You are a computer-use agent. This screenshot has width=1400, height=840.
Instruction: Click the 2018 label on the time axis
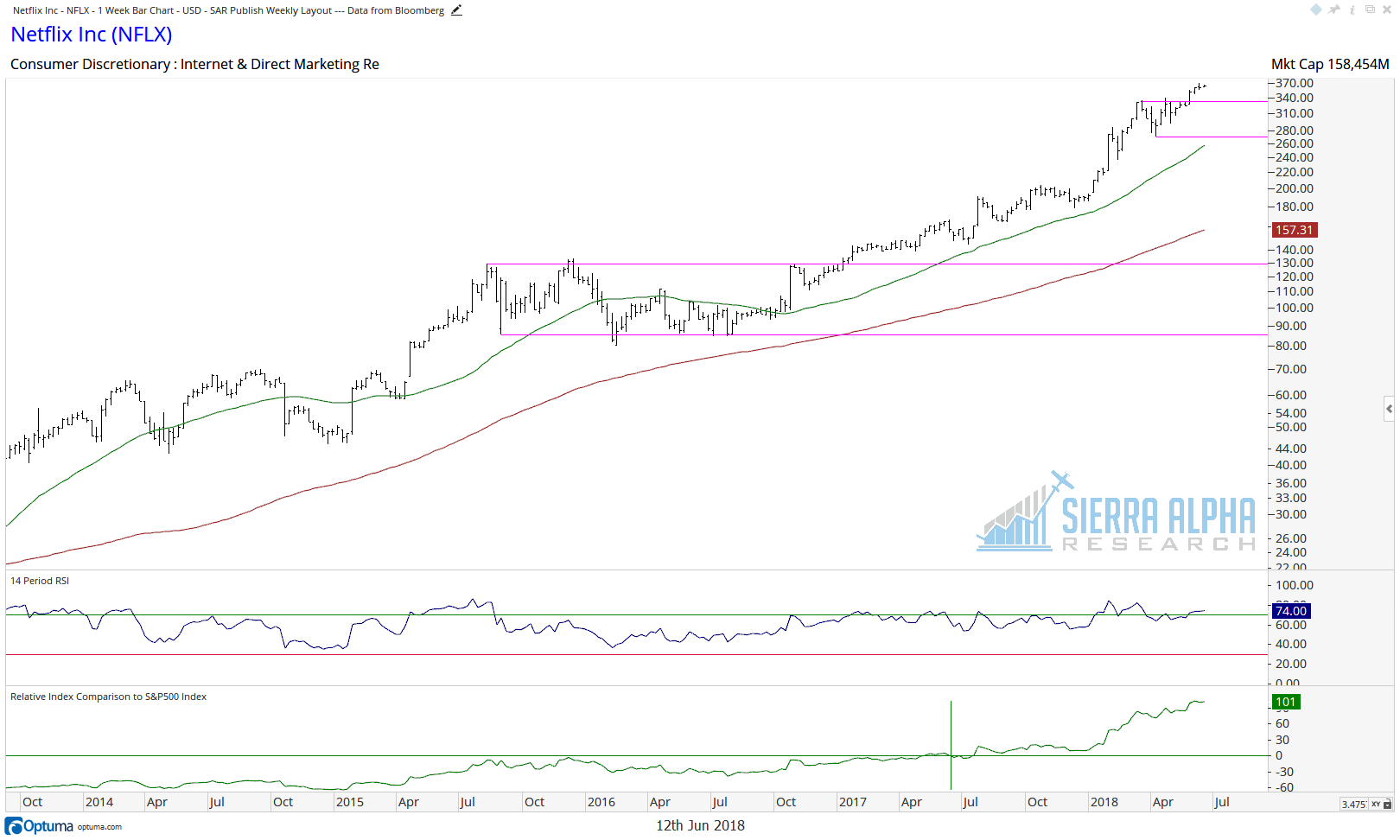tap(1104, 802)
